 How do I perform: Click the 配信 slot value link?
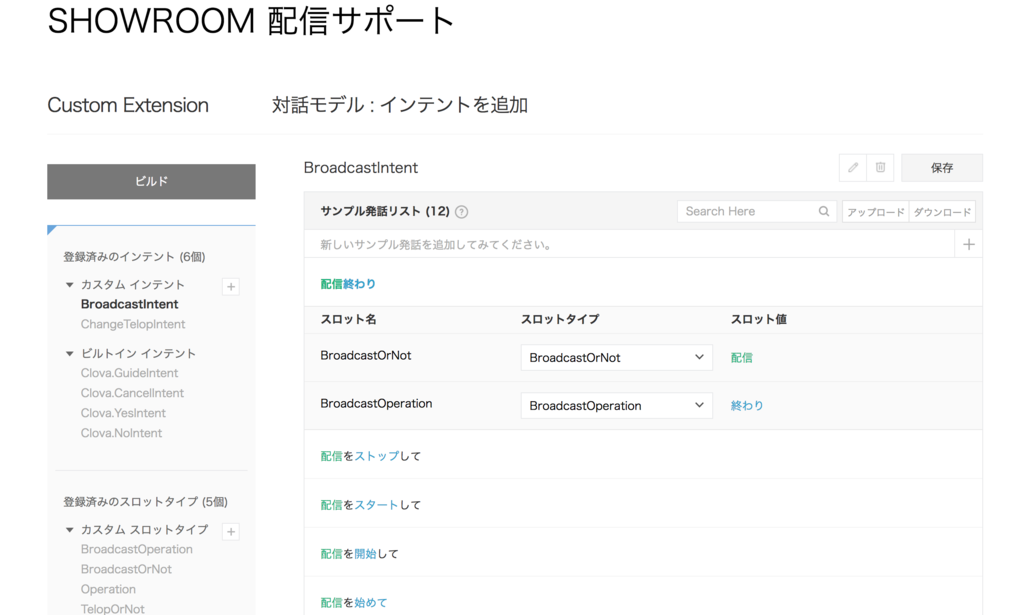pos(742,356)
